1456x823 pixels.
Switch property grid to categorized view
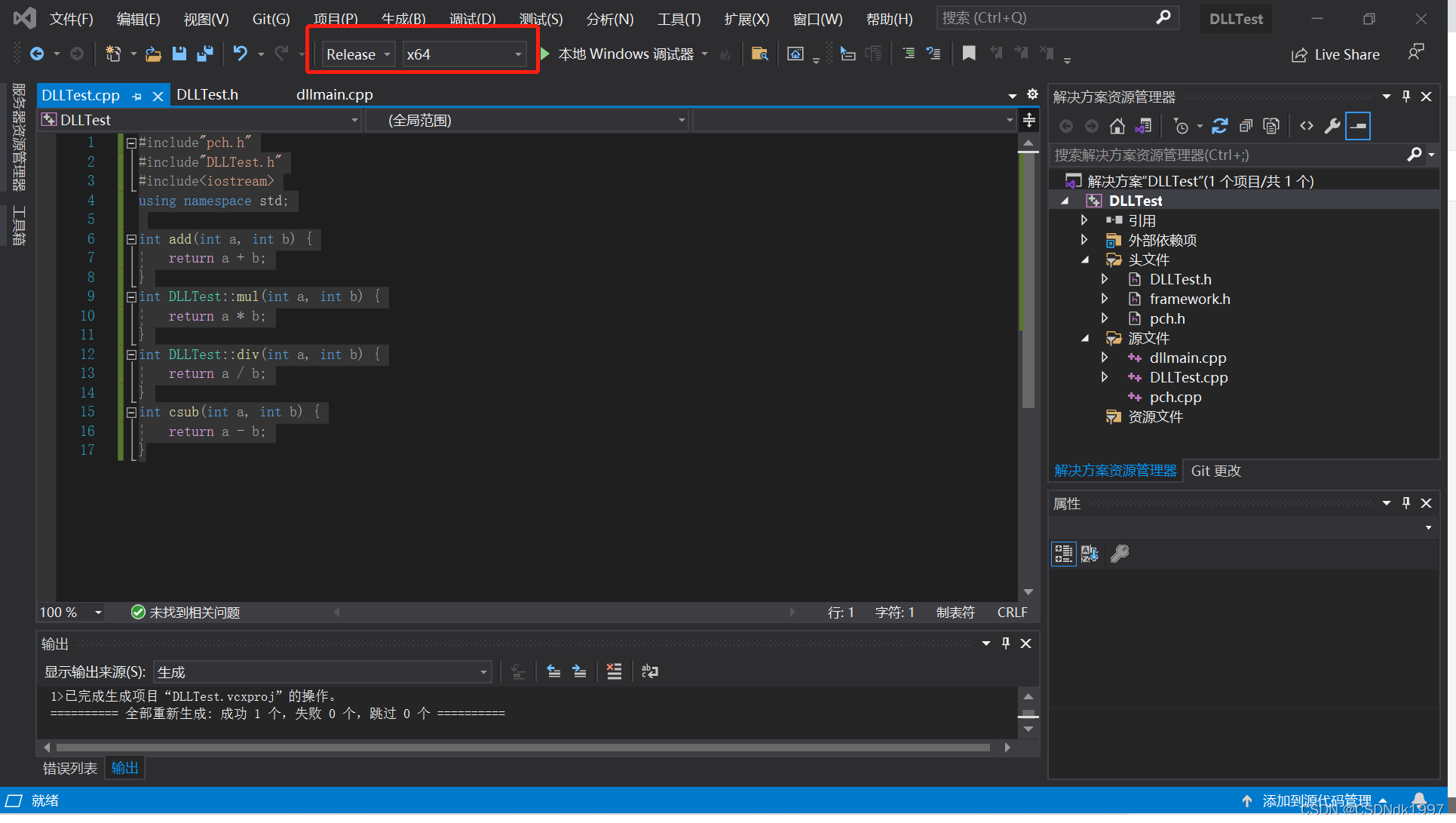[x=1063, y=554]
